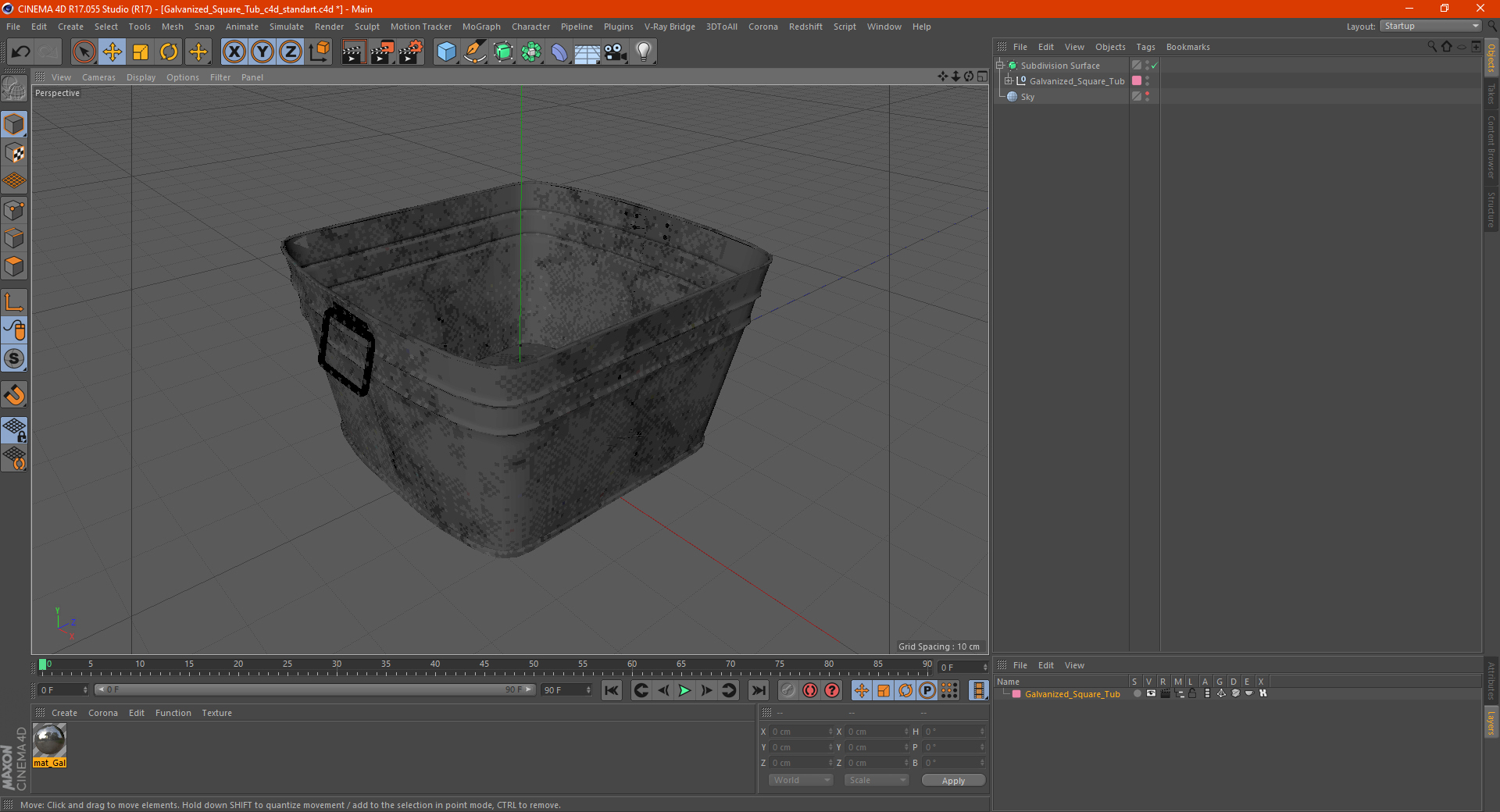This screenshot has height=812, width=1500.
Task: Open material manager Texture menu
Action: 216,713
